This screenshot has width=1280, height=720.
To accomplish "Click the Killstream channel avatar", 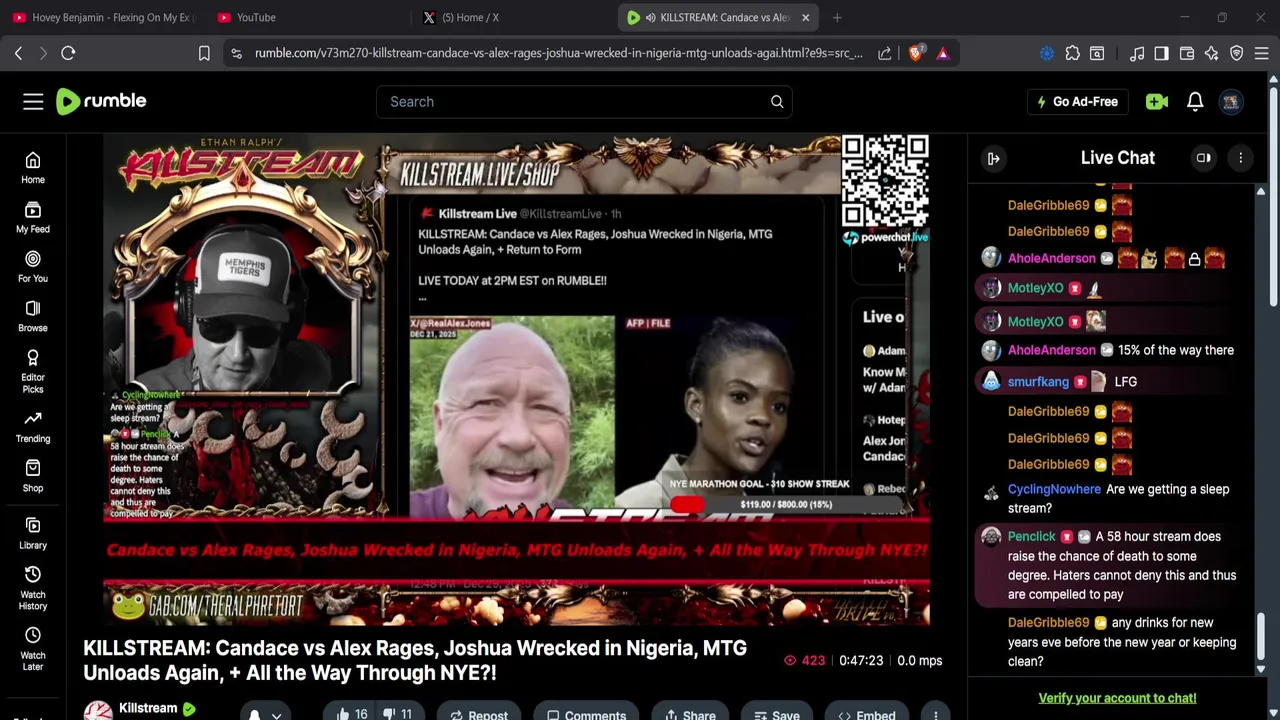I will [98, 711].
